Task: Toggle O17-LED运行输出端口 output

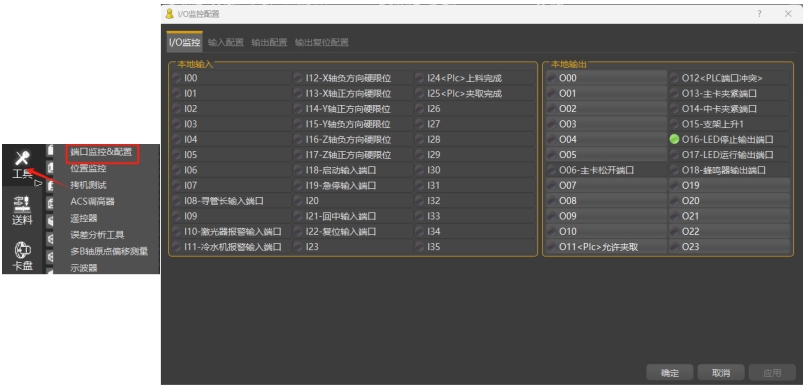Action: tap(729, 155)
